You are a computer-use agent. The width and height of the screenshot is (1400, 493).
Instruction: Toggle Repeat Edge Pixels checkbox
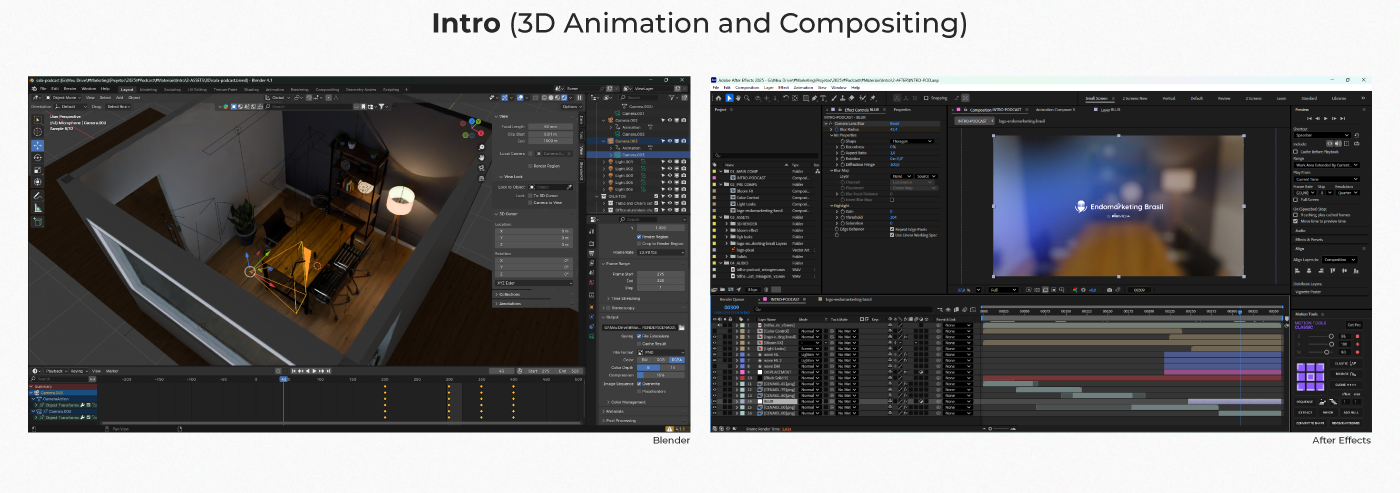(x=892, y=229)
